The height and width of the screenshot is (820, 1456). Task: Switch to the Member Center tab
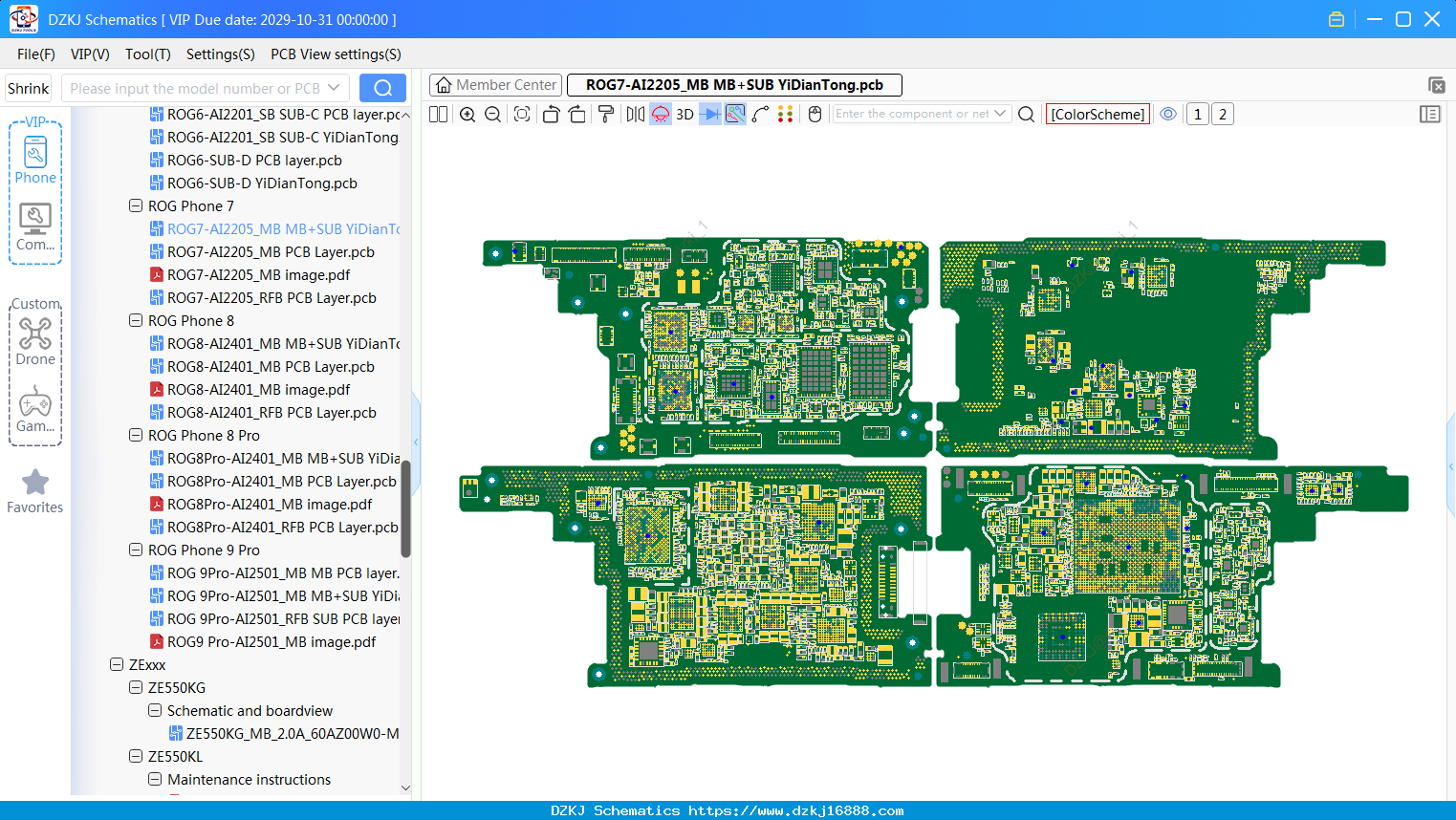coord(496,85)
